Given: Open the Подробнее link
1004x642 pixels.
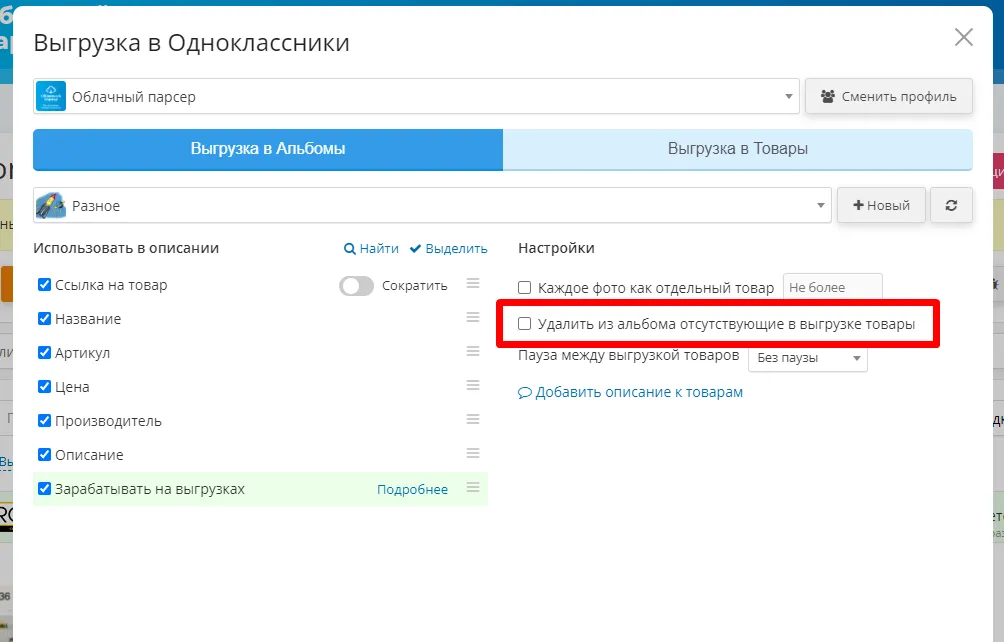Looking at the screenshot, I should click(x=412, y=490).
